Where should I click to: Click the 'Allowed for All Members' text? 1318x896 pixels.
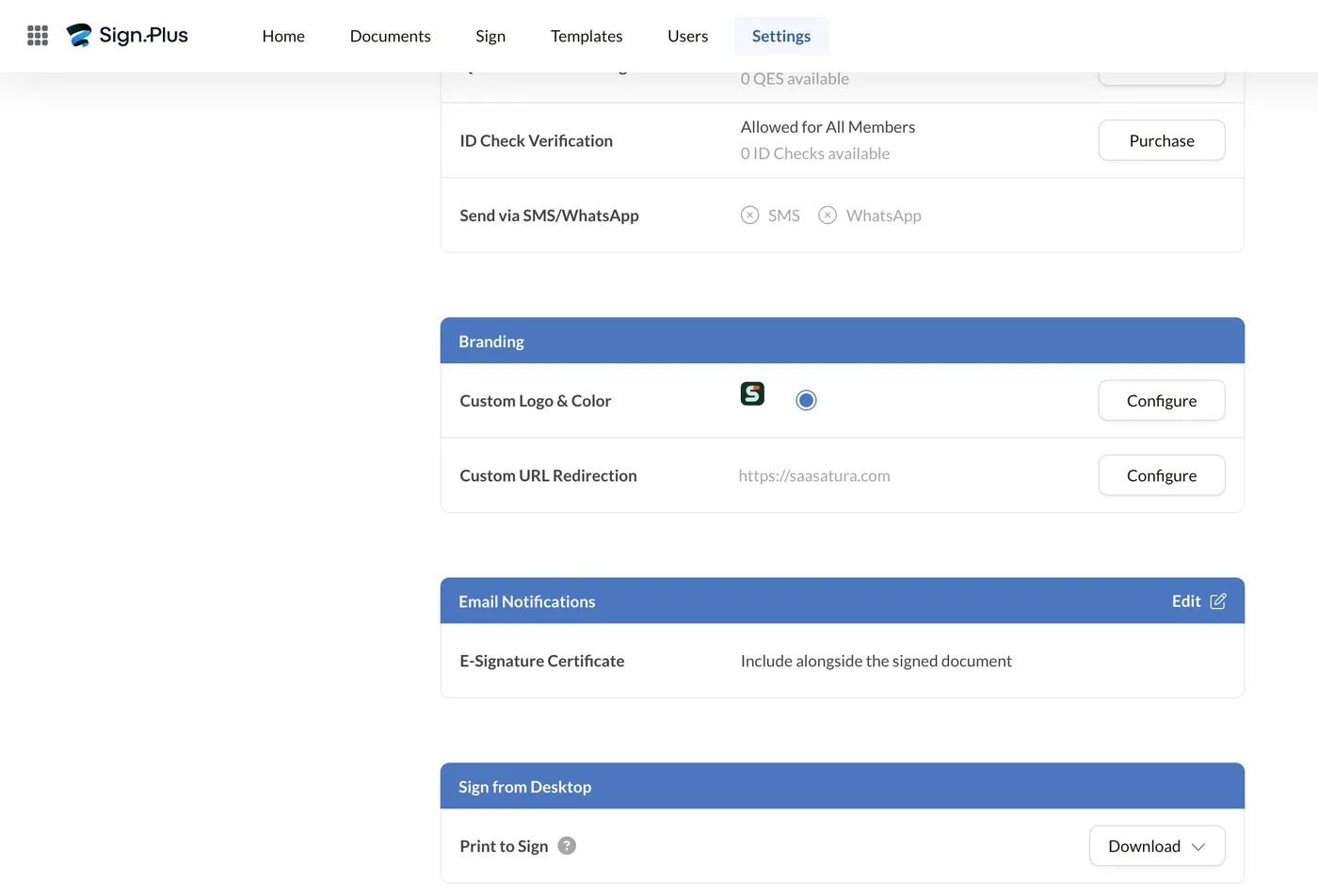[x=828, y=127]
